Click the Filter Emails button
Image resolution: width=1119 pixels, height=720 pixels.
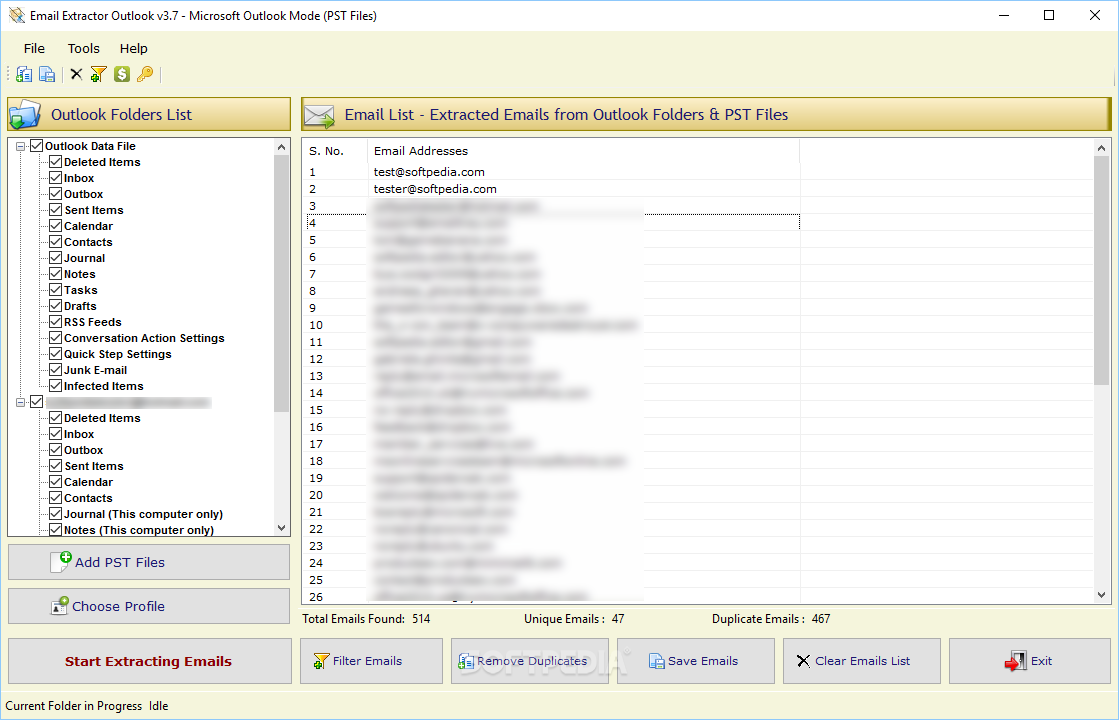coord(371,661)
